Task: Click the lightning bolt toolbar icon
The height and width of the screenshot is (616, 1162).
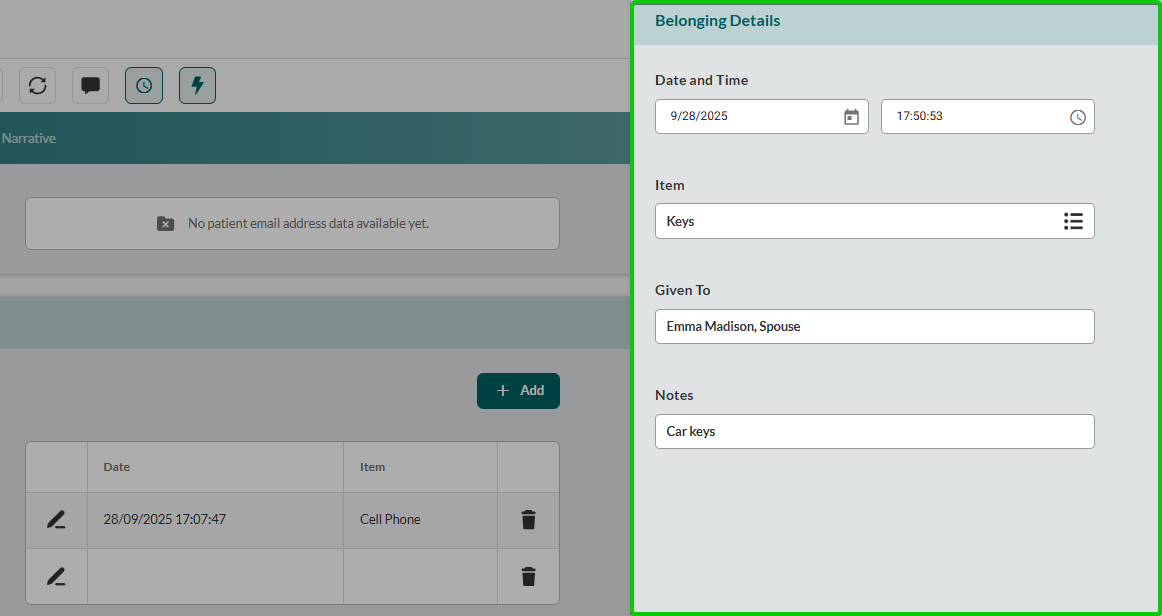Action: click(197, 85)
